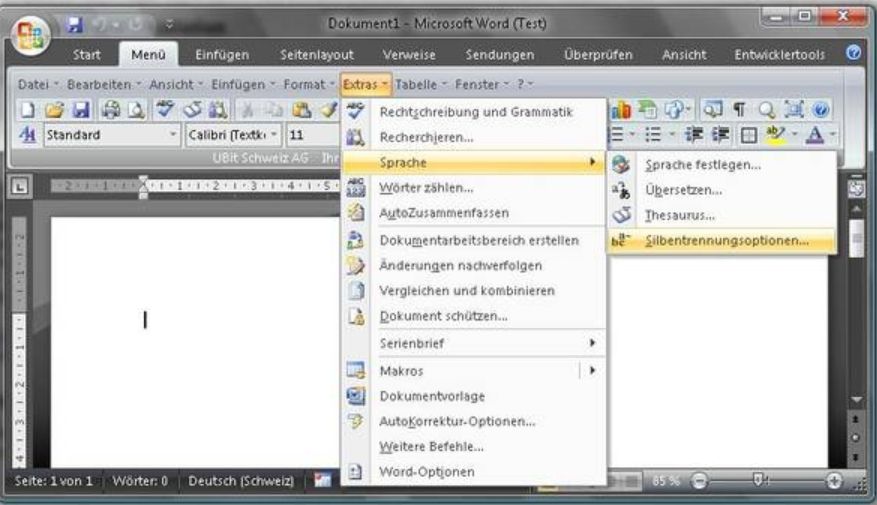Expand the Makros submenu arrow
The width and height of the screenshot is (877, 505).
click(x=592, y=371)
